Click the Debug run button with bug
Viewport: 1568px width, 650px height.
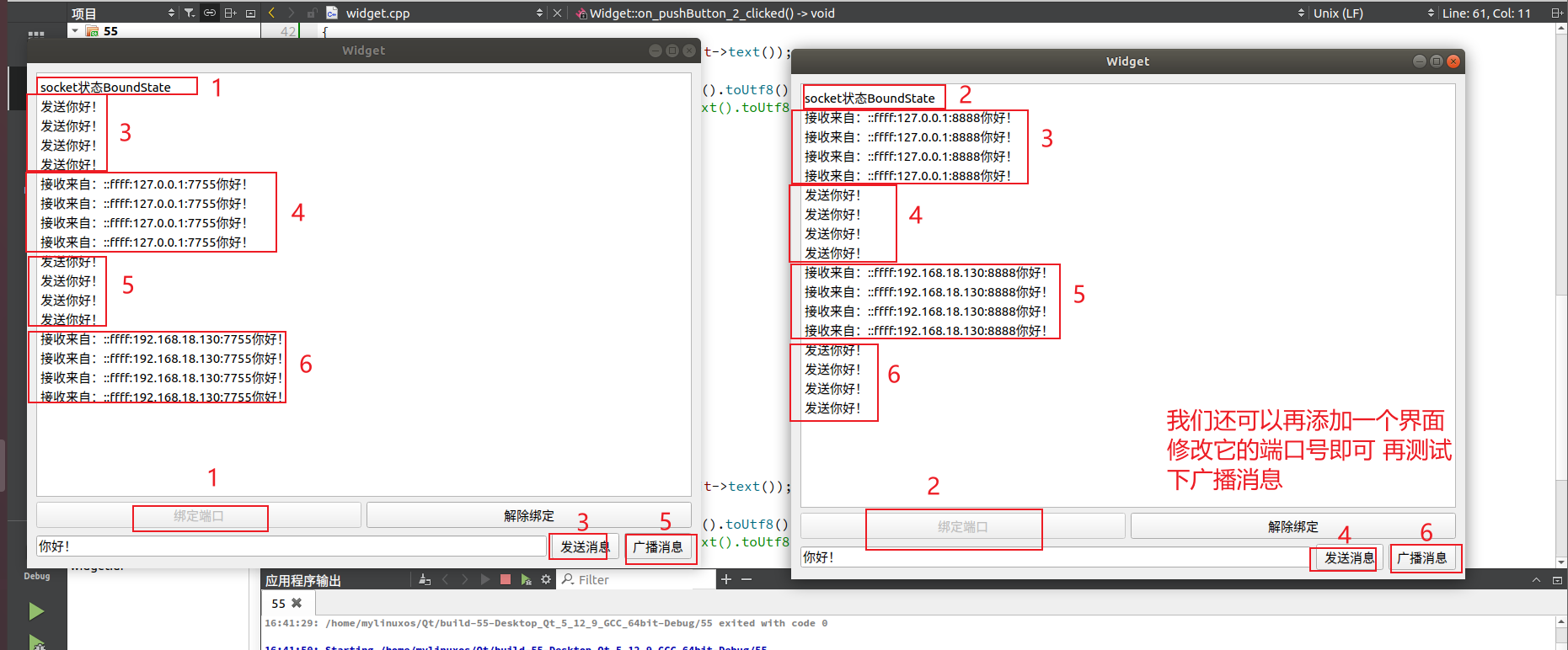[36, 643]
